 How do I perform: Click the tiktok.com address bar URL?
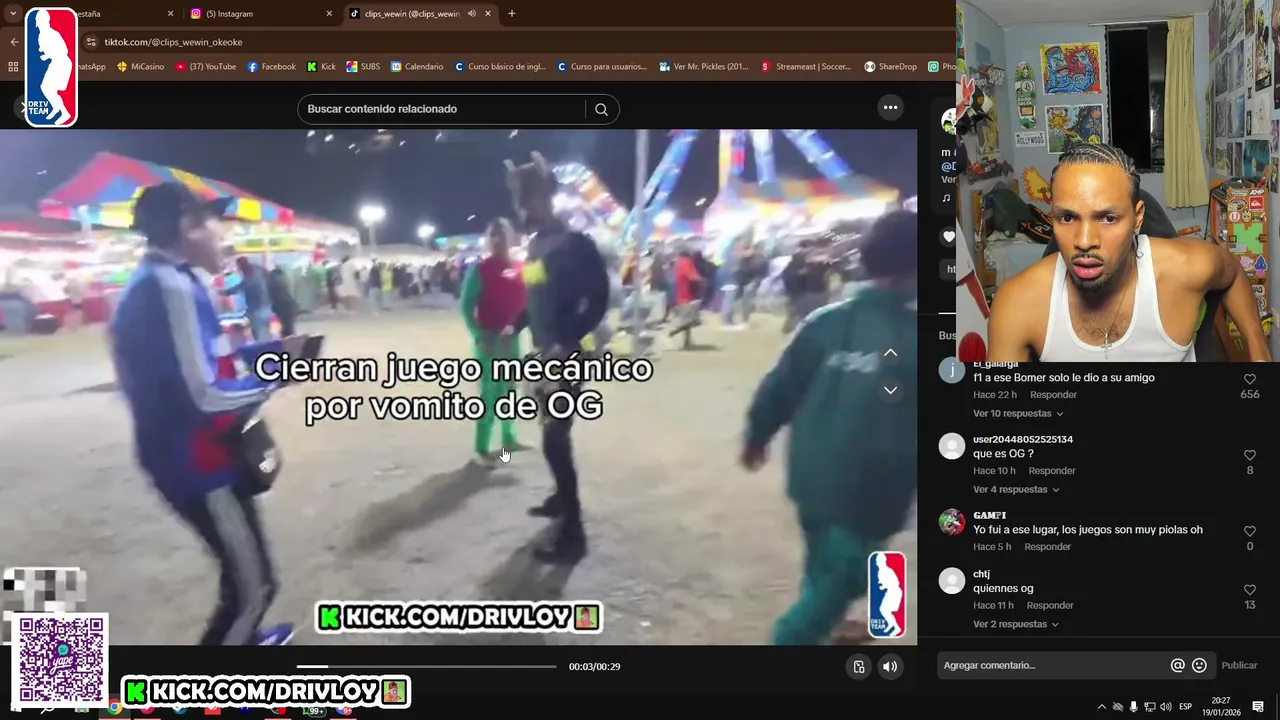pyautogui.click(x=174, y=42)
